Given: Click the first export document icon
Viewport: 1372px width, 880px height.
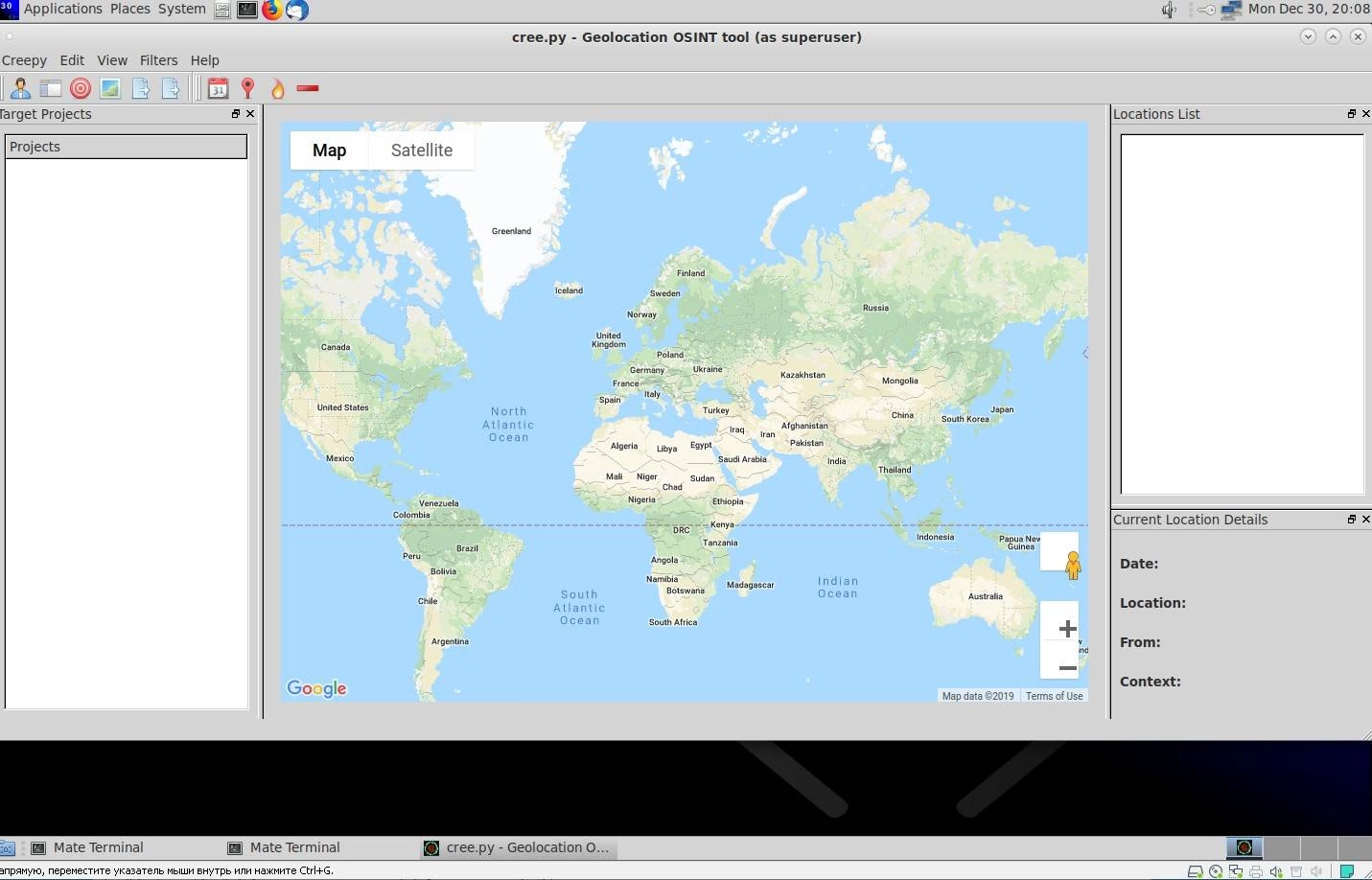Looking at the screenshot, I should point(140,88).
